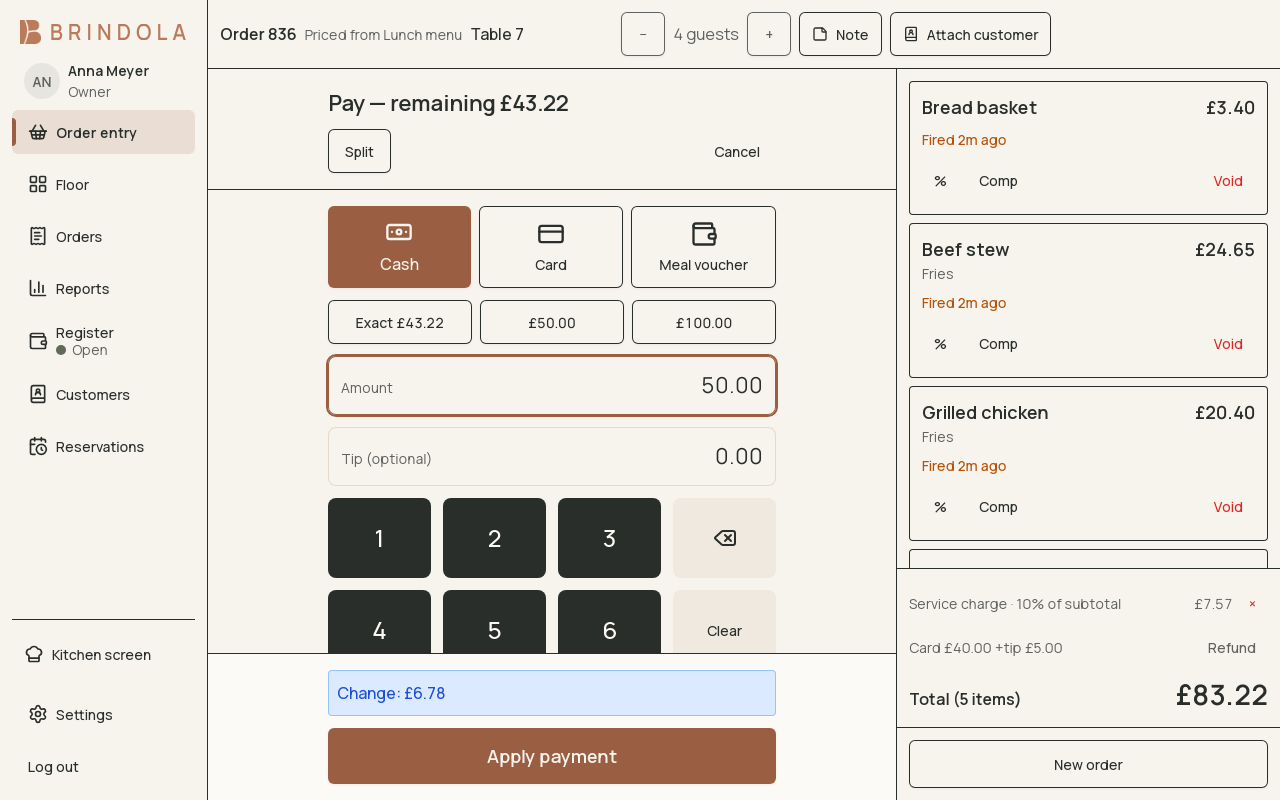Apply payment

[x=552, y=756]
